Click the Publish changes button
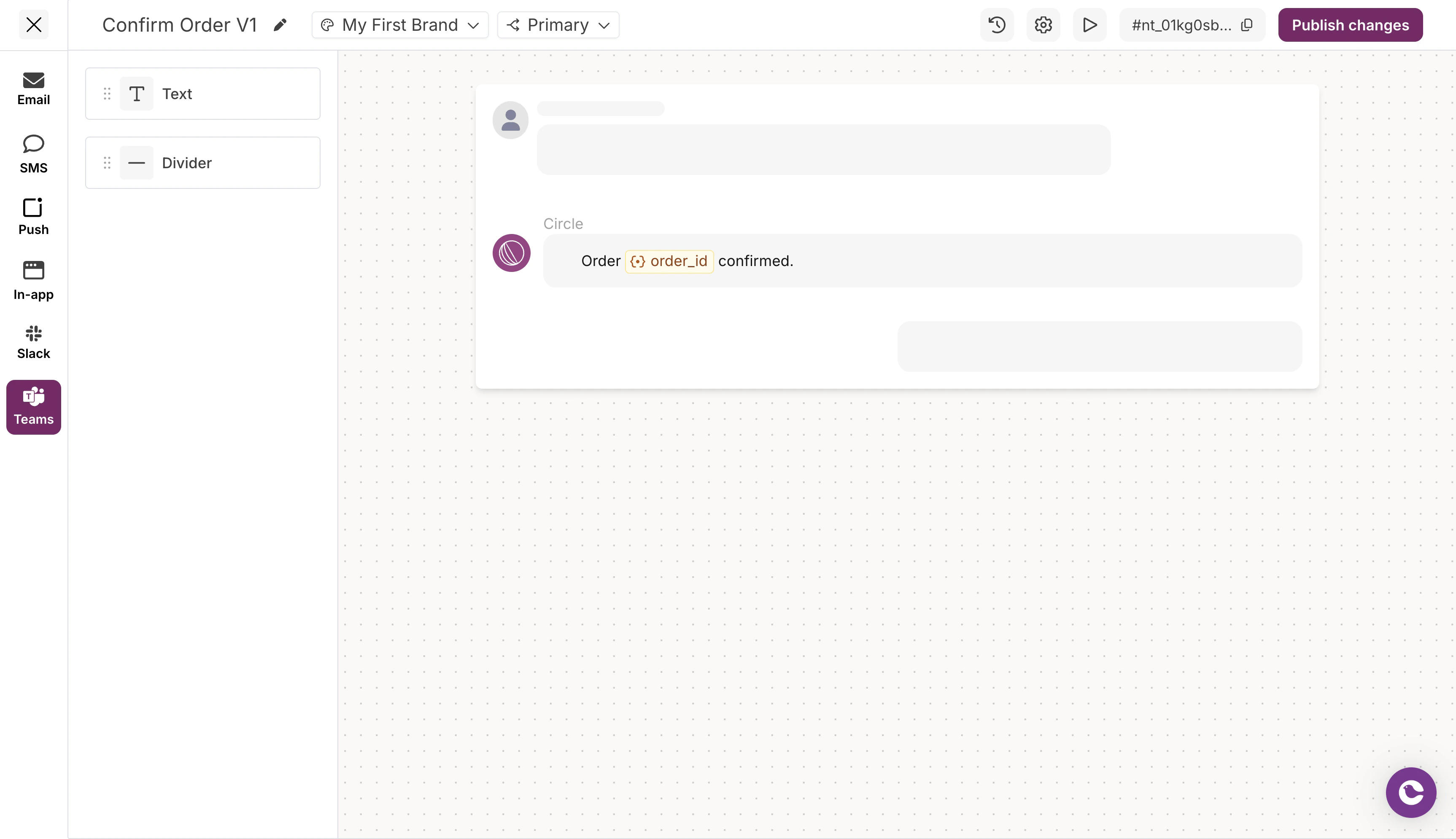Image resolution: width=1456 pixels, height=839 pixels. pos(1350,25)
